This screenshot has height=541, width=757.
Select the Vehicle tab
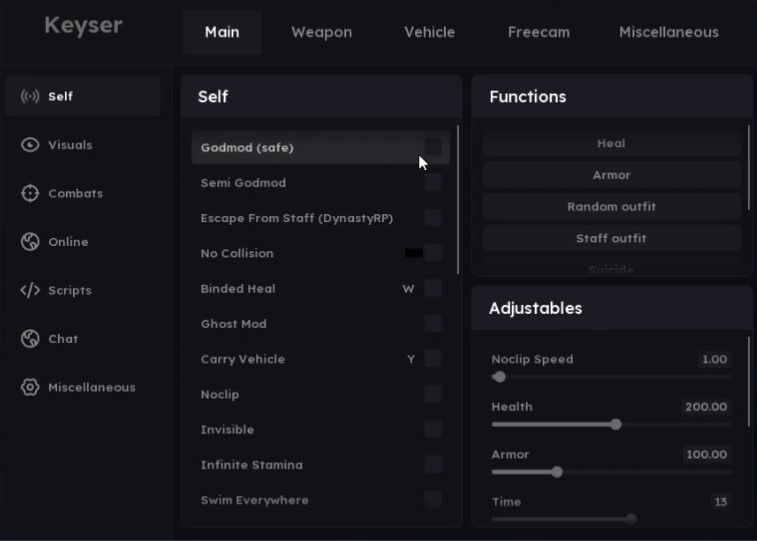tap(429, 32)
